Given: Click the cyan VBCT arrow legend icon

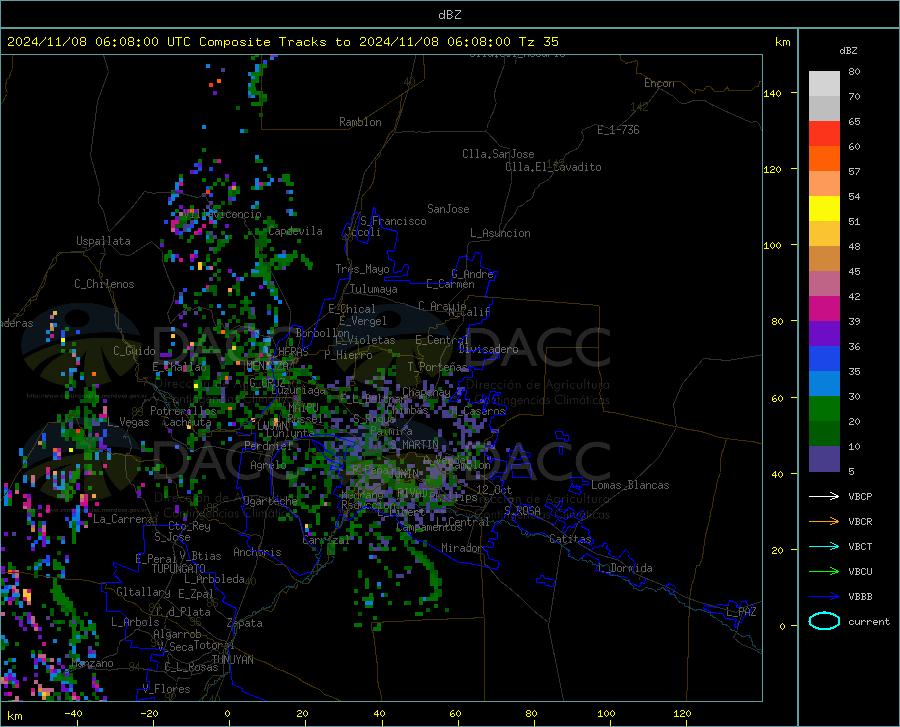Looking at the screenshot, I should coord(824,546).
